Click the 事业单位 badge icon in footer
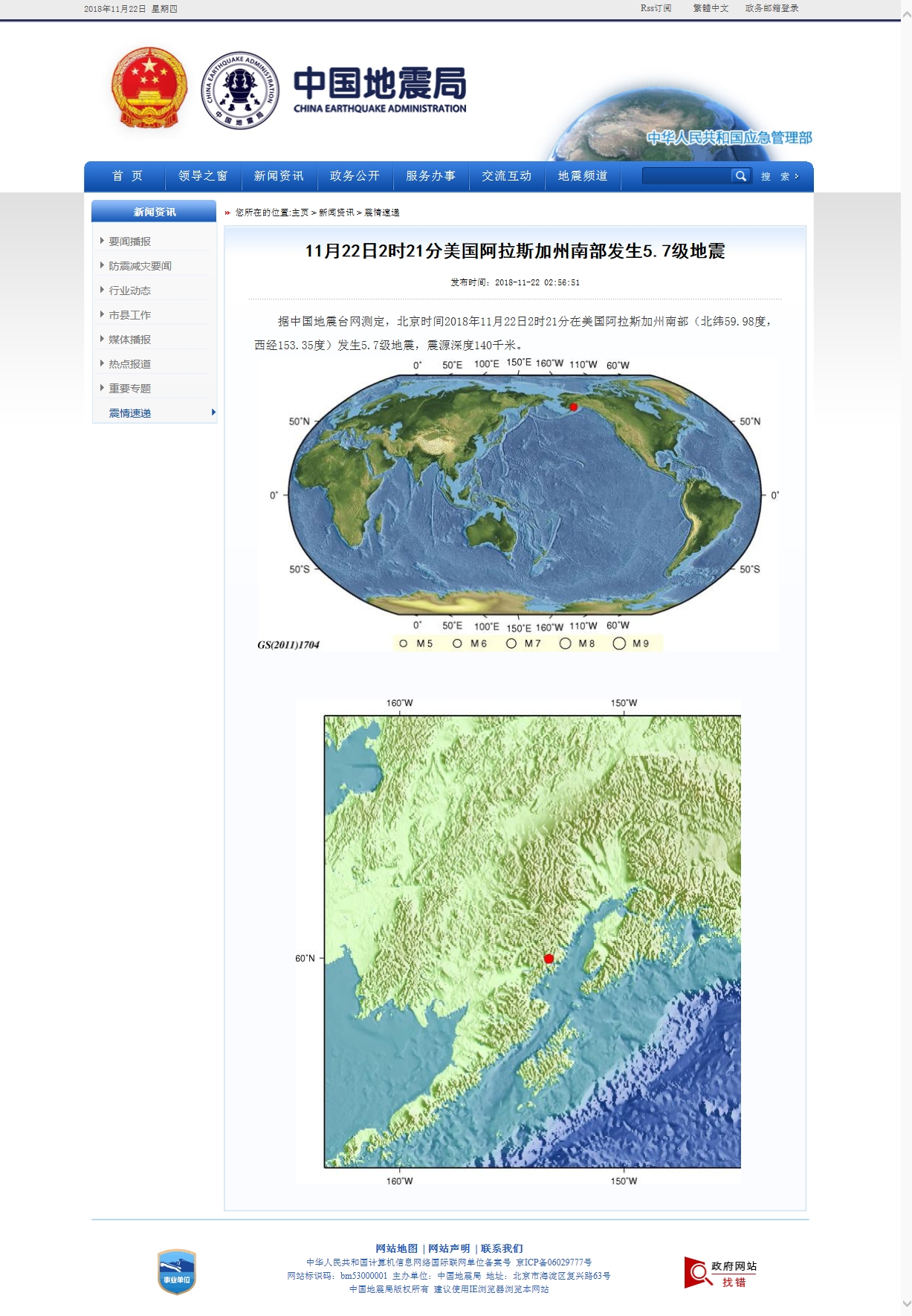 [177, 1271]
